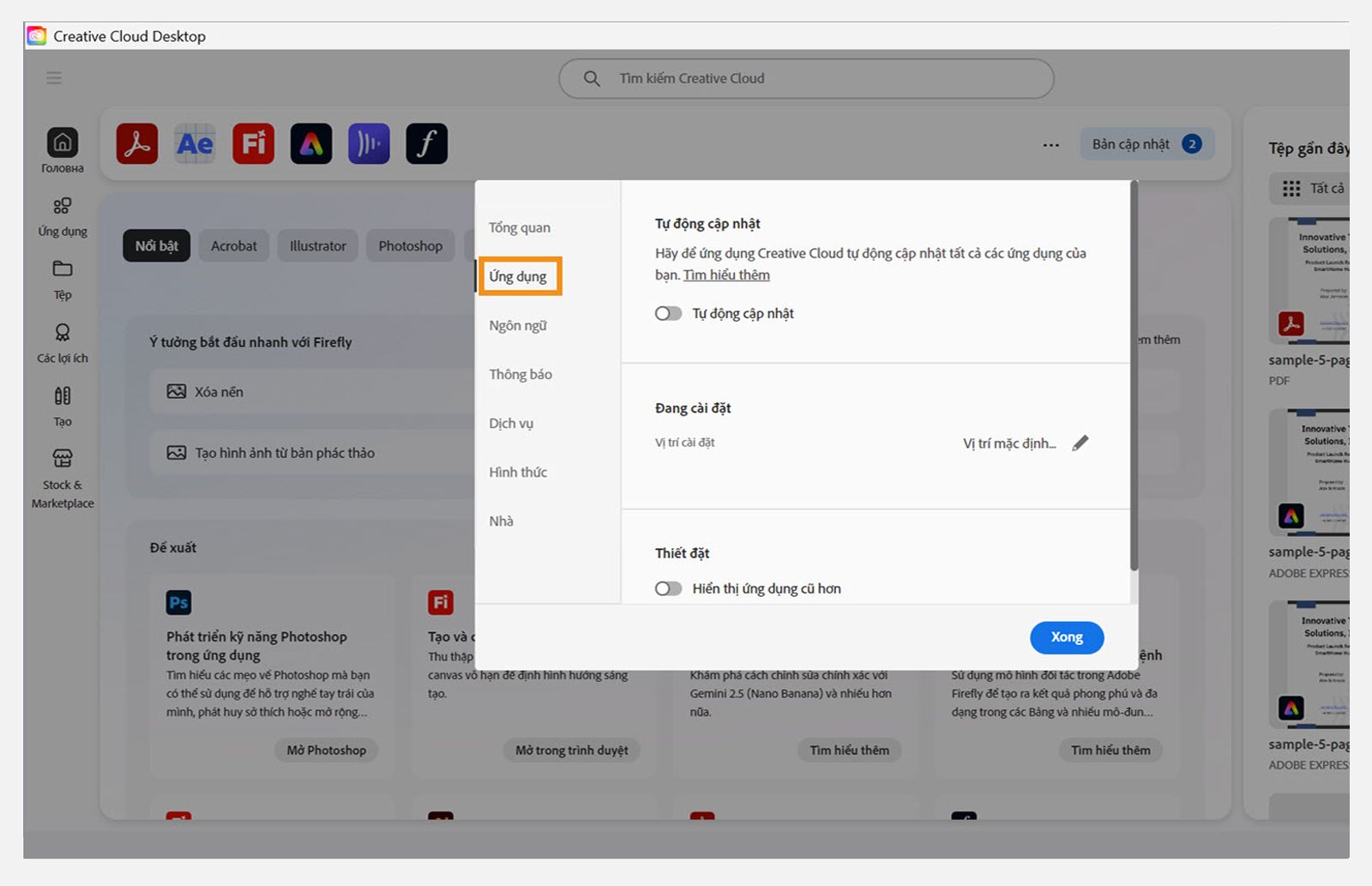The width and height of the screenshot is (1372, 886).
Task: Click the Xong button
Action: point(1067,637)
